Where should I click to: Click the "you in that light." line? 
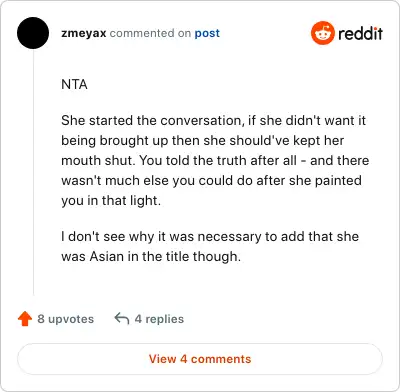click(x=111, y=201)
